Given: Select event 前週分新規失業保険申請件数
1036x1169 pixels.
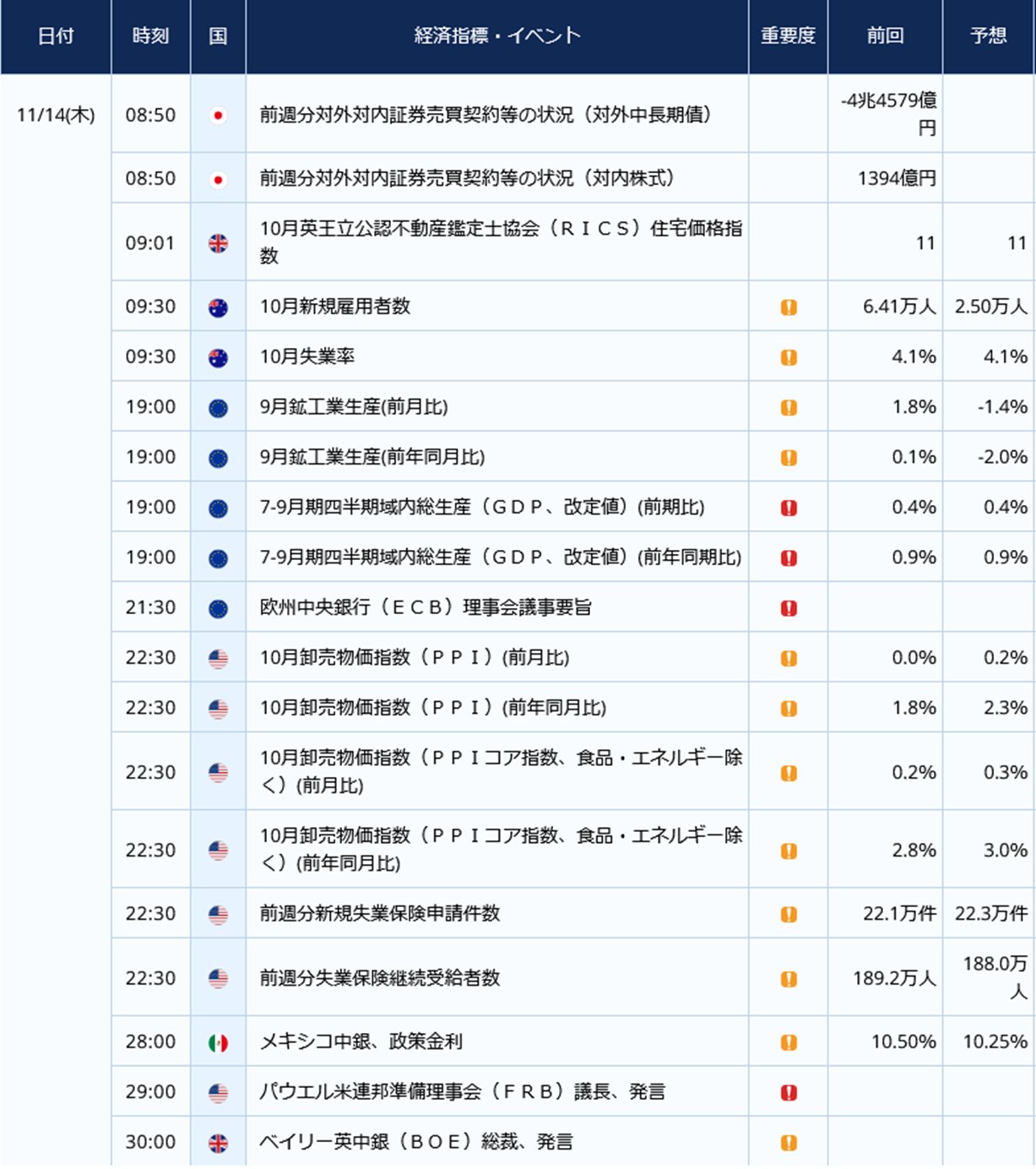Looking at the screenshot, I should pos(380,913).
